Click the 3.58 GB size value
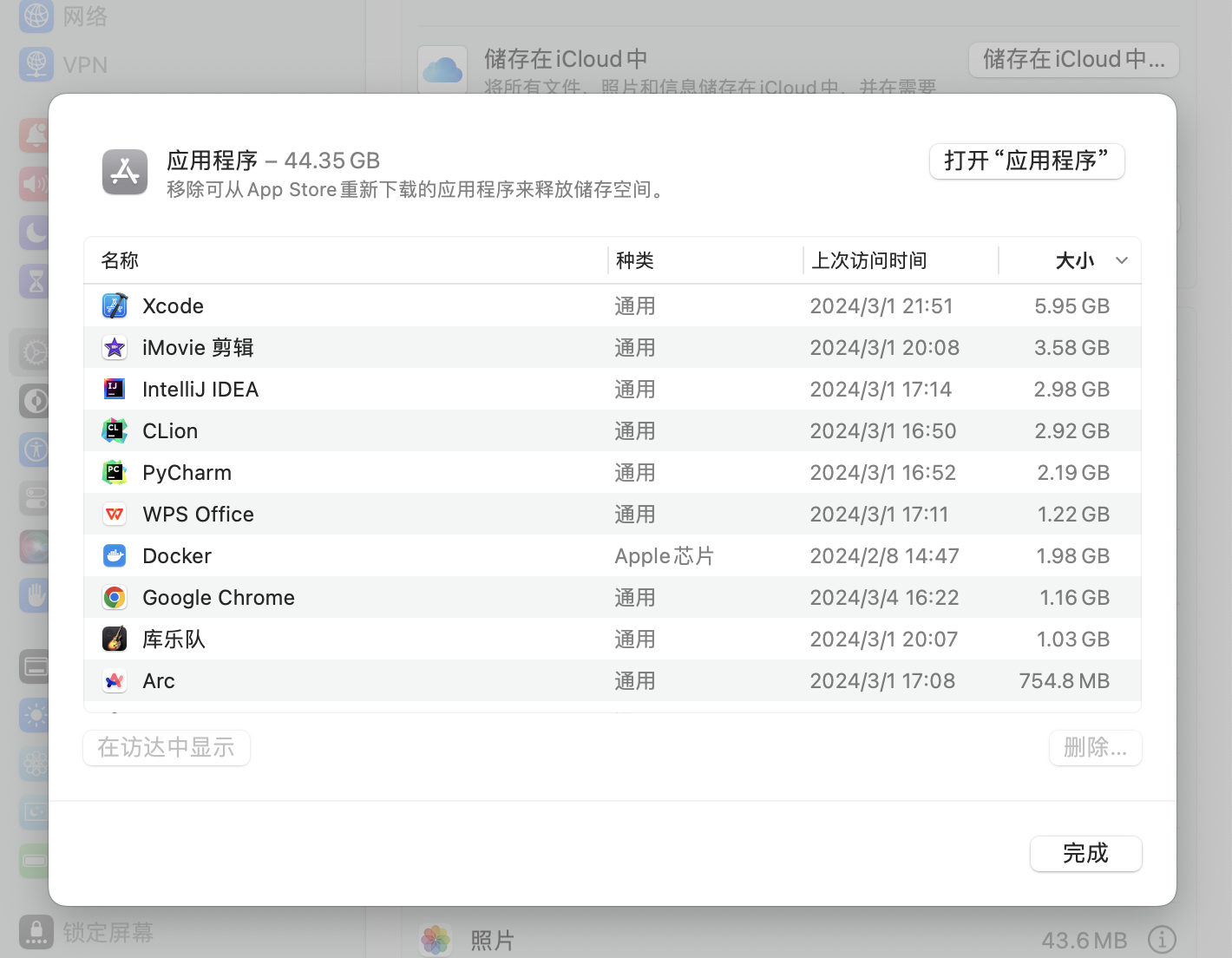1232x958 pixels. pos(1072,348)
